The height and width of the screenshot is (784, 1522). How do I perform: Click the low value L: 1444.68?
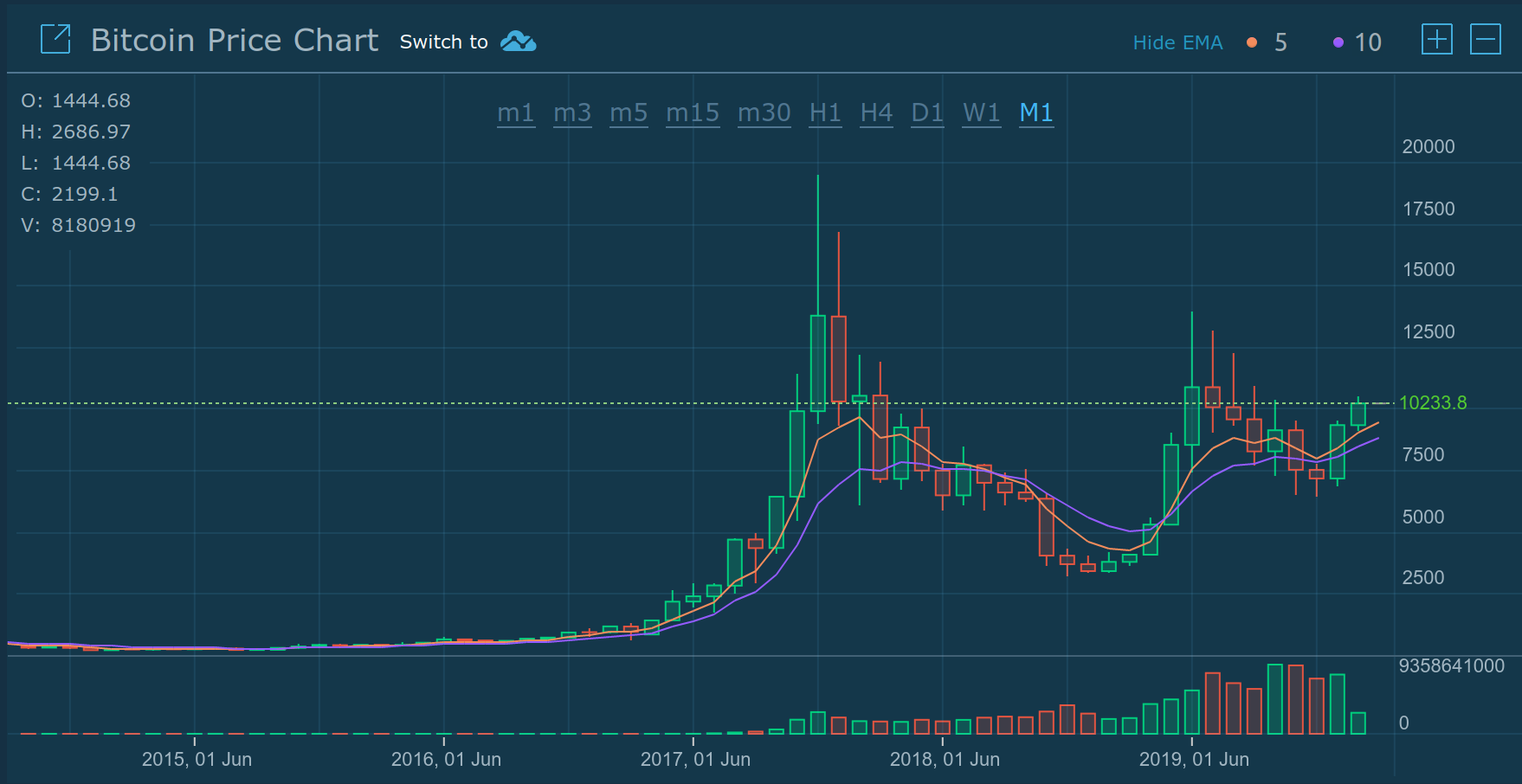point(76,163)
